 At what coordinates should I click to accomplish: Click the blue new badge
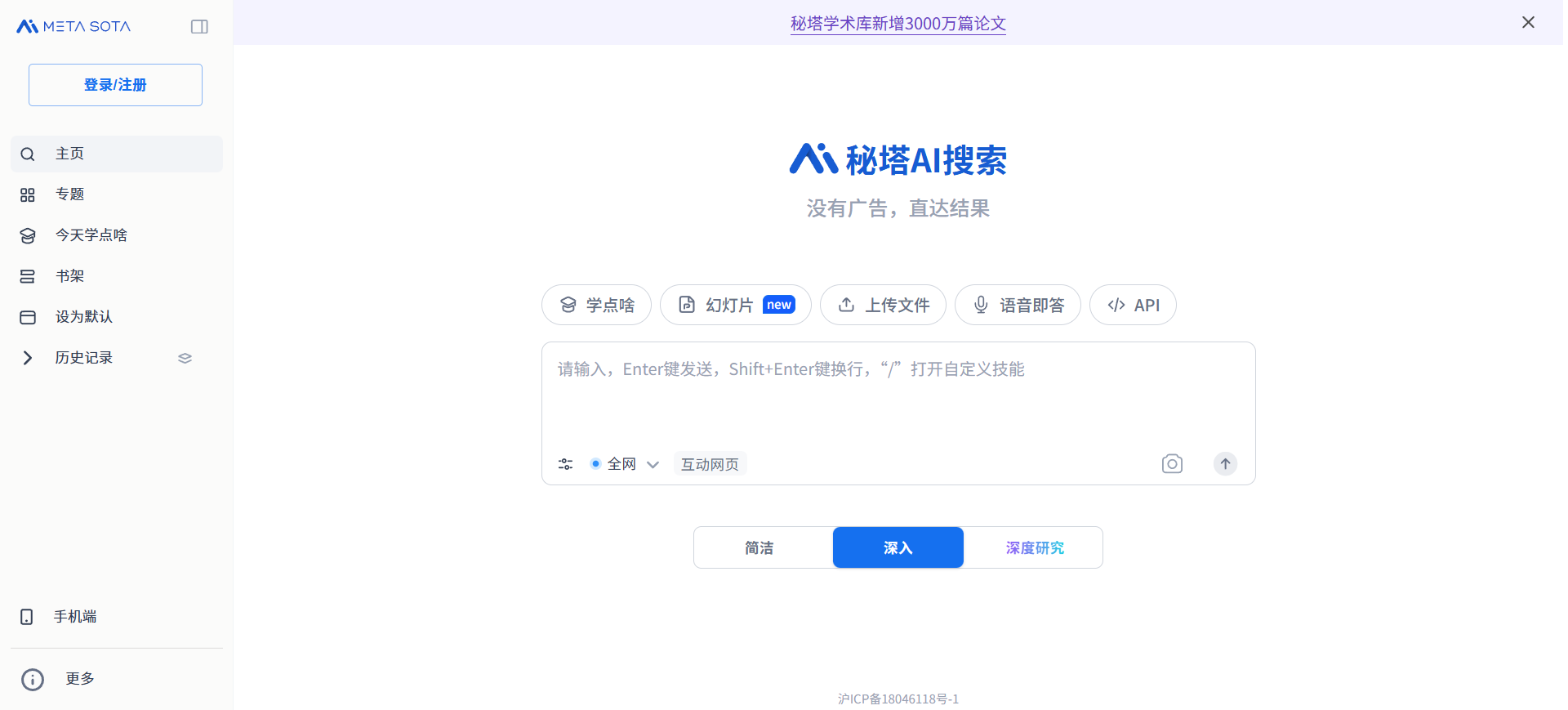(779, 305)
